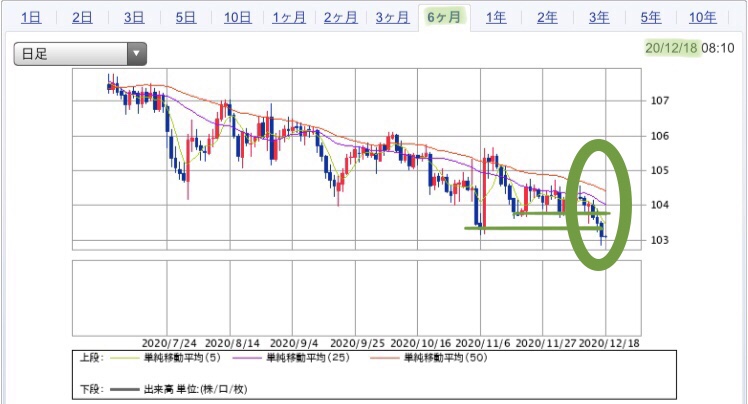Expand the 日足 dropdown arrow
Viewport: 748px width, 404px height.
136,53
